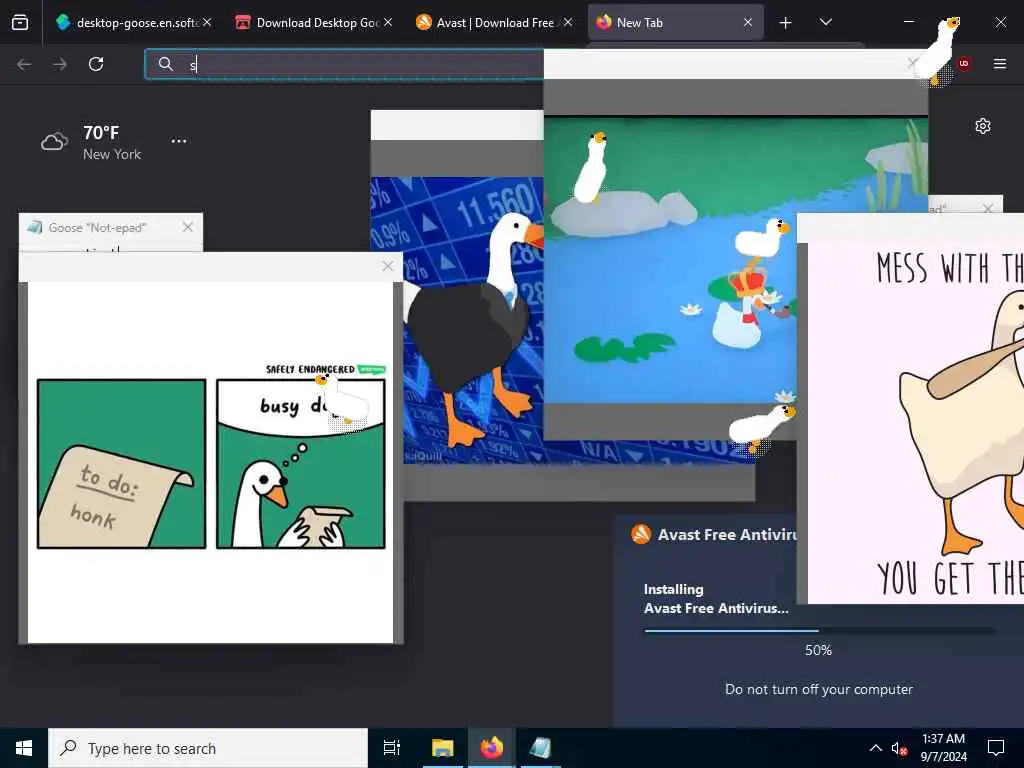1024x768 pixels.
Task: Show hidden system tray icons
Action: 876,748
